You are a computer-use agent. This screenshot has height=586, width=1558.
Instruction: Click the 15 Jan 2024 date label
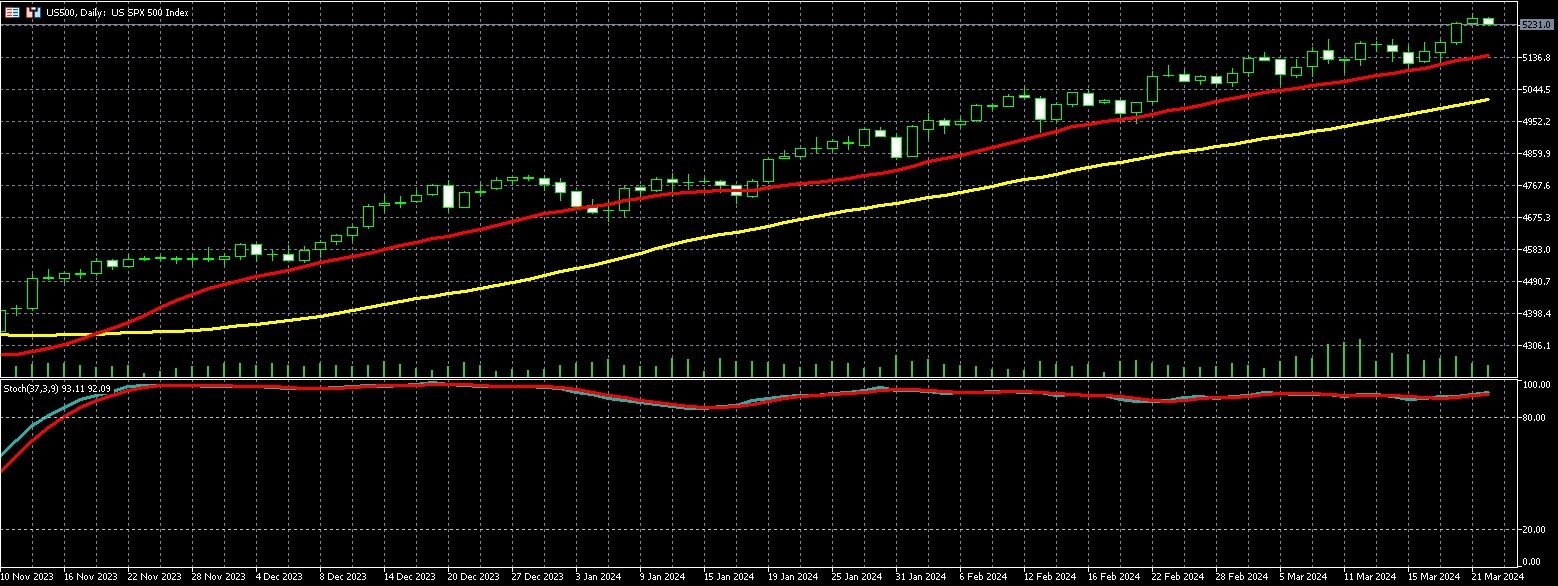pos(729,577)
